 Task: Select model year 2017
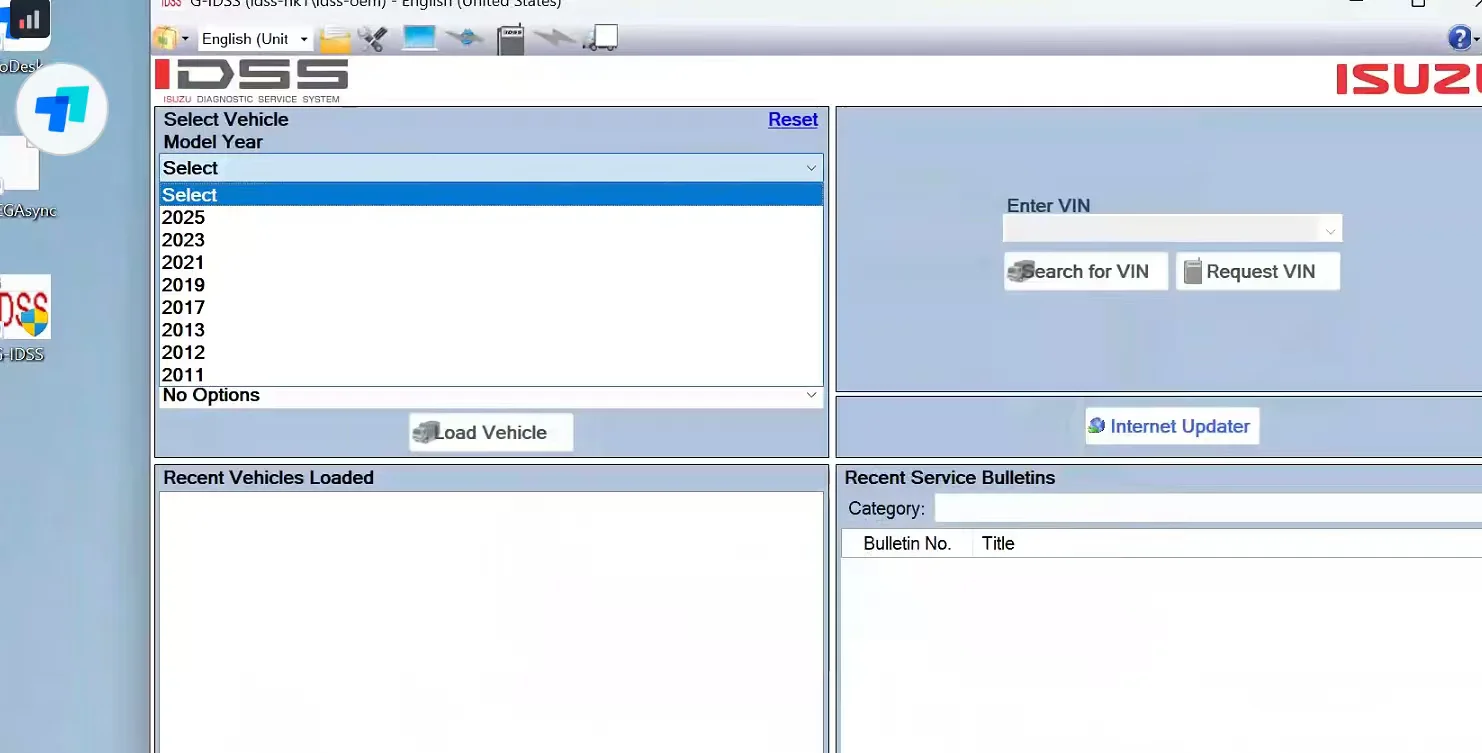point(491,308)
